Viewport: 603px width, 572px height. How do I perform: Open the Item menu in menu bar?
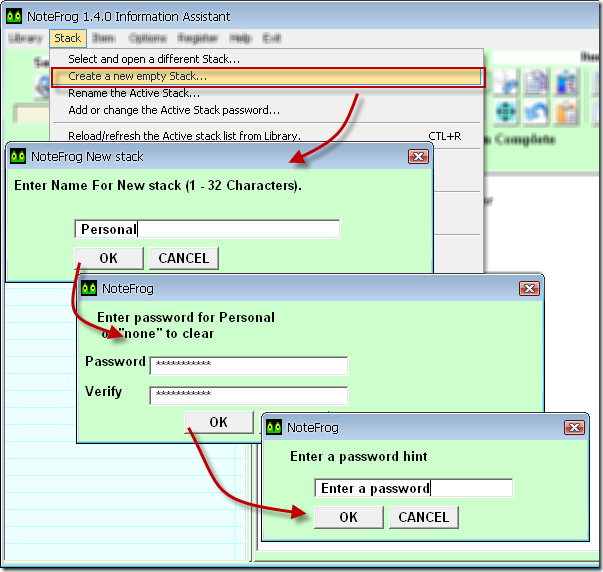103,38
